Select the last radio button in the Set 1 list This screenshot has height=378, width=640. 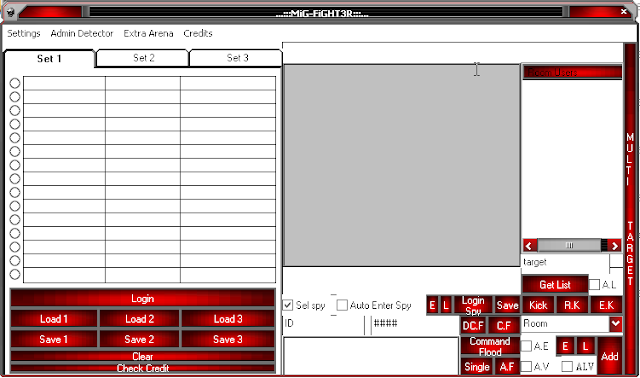(x=15, y=274)
